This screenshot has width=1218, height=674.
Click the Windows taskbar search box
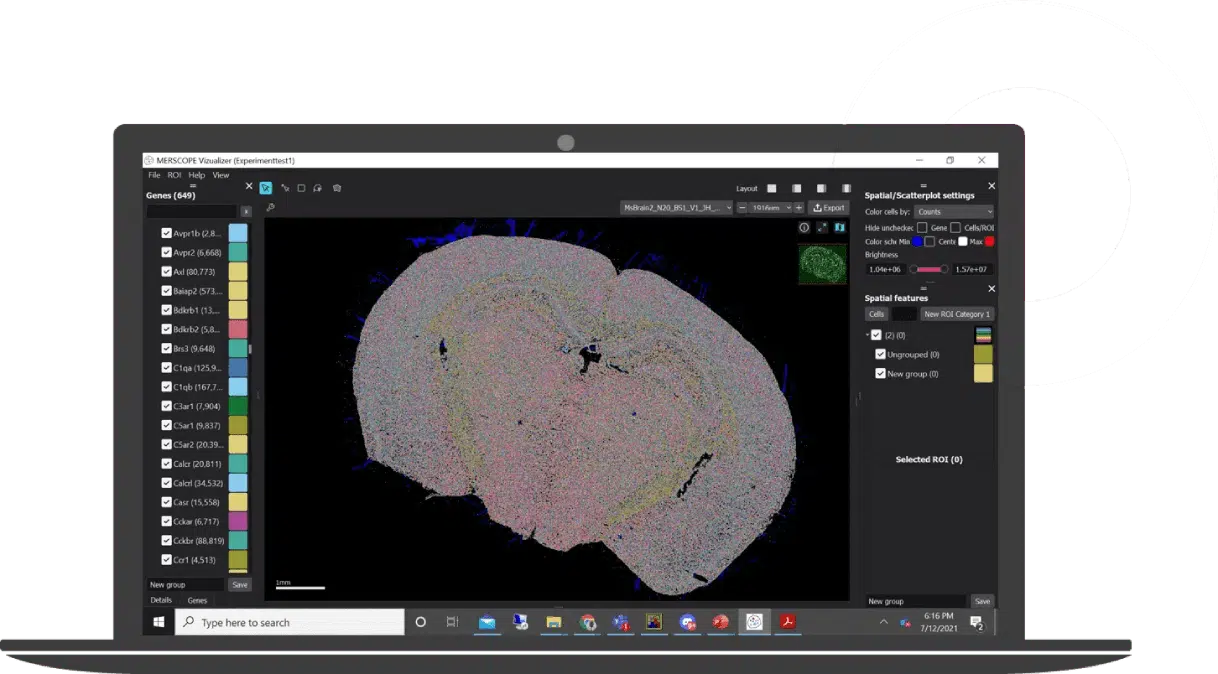290,622
